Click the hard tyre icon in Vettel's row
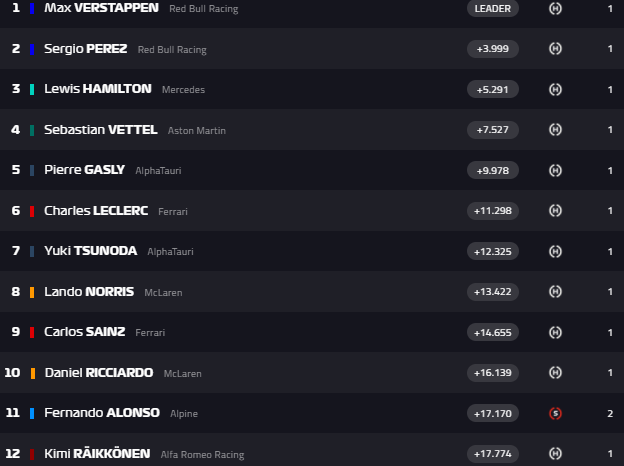Image resolution: width=624 pixels, height=466 pixels. [x=555, y=130]
